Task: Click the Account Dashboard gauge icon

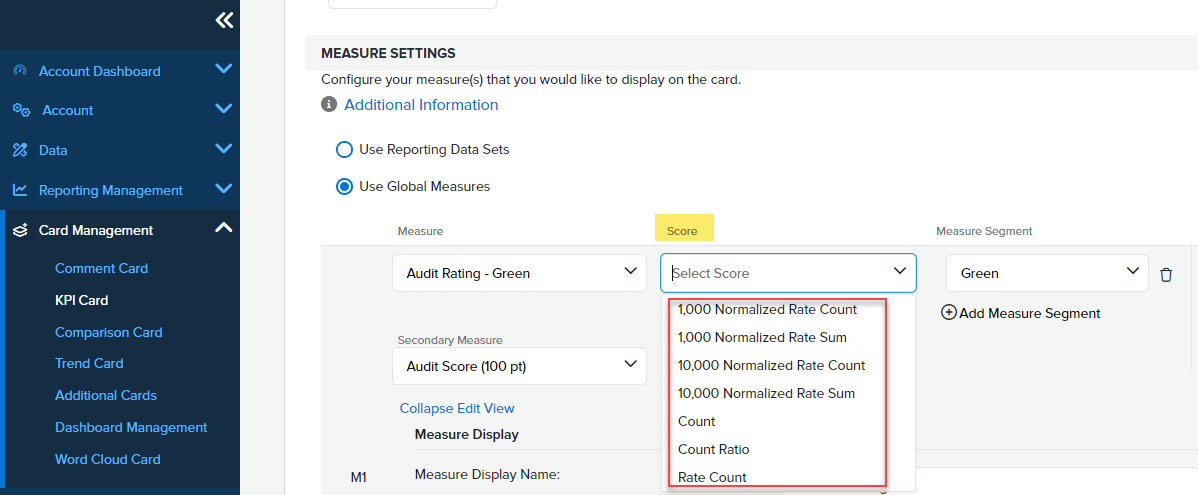Action: click(x=19, y=71)
